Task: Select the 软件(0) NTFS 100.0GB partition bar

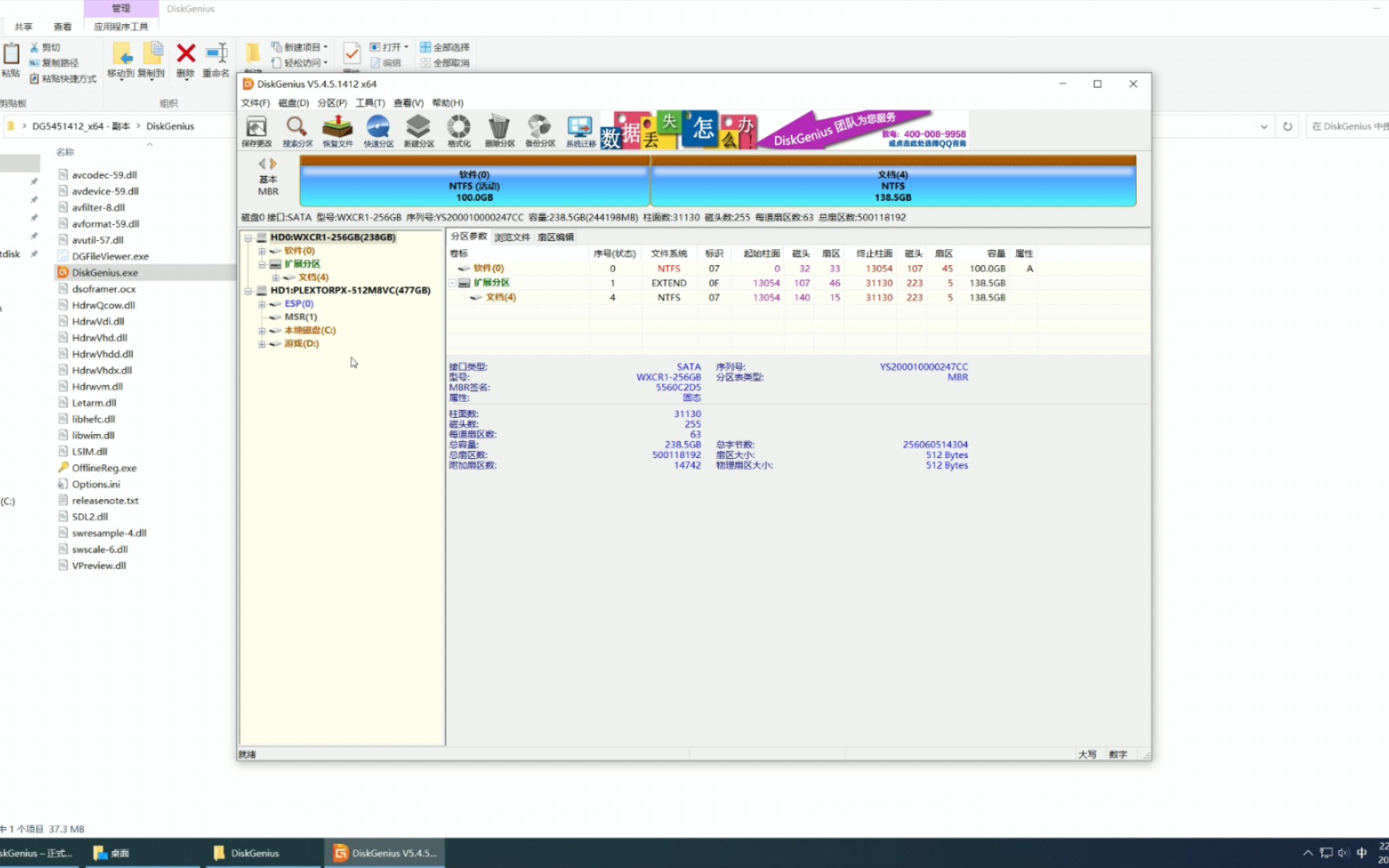Action: coord(474,182)
